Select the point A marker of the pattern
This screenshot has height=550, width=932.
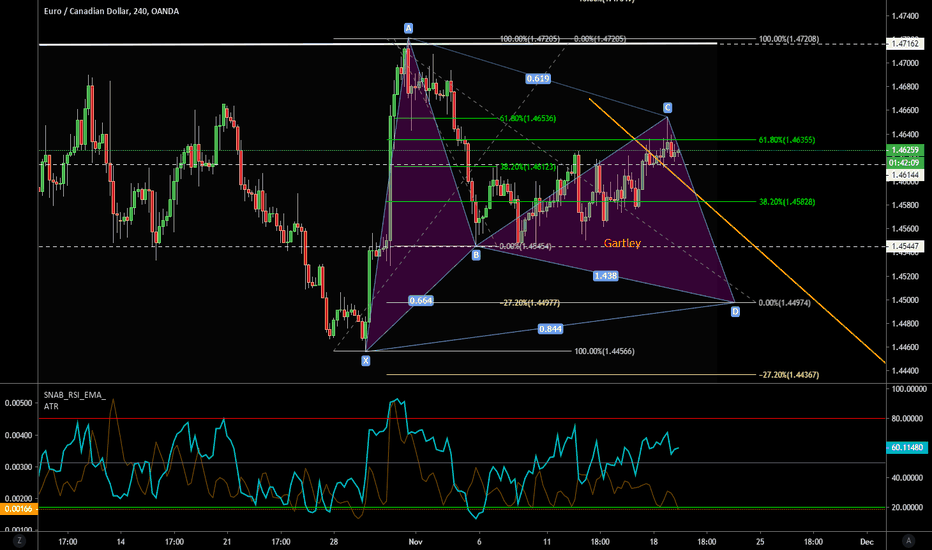tap(408, 27)
